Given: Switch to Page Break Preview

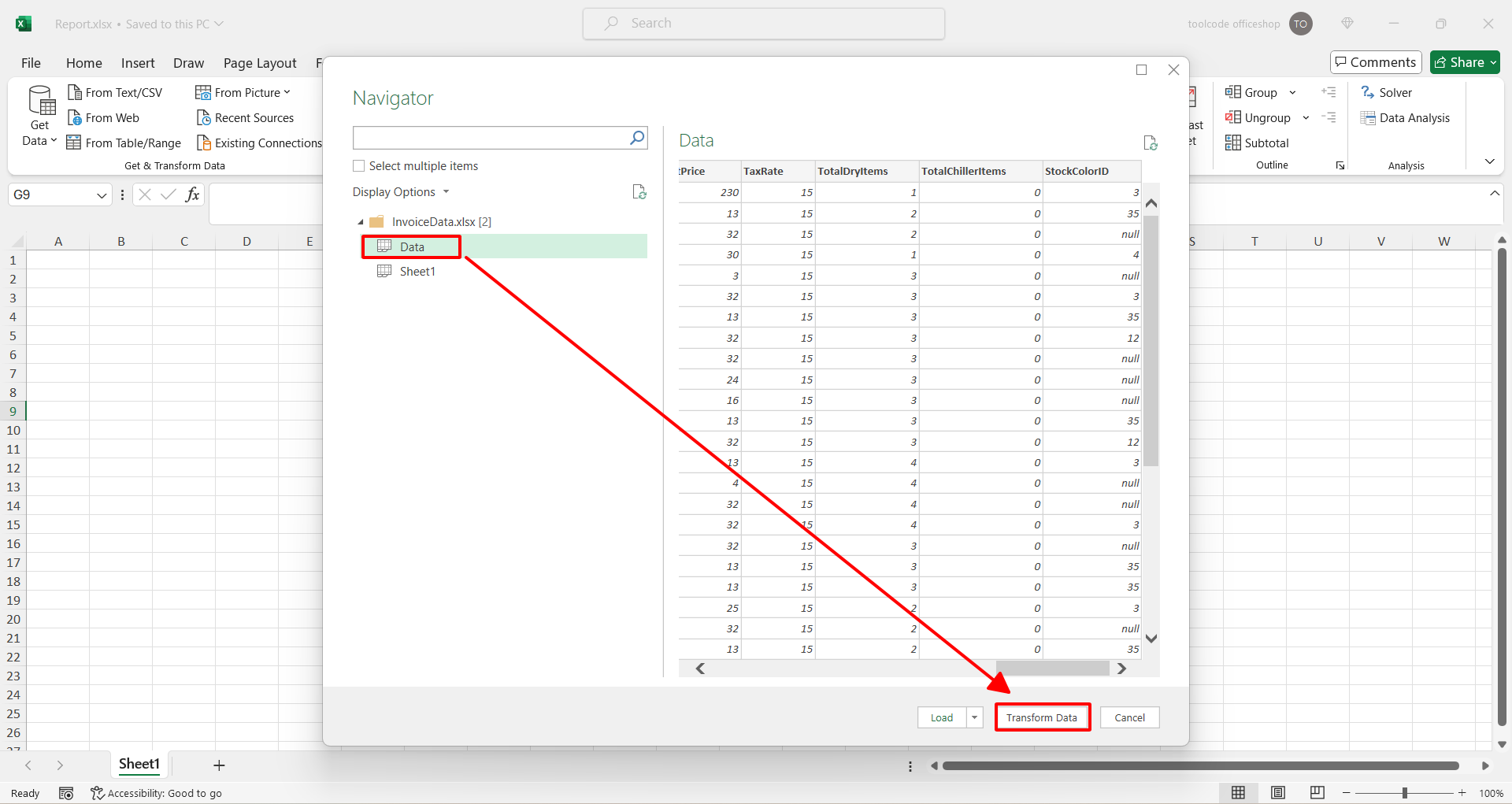Looking at the screenshot, I should point(1317,793).
